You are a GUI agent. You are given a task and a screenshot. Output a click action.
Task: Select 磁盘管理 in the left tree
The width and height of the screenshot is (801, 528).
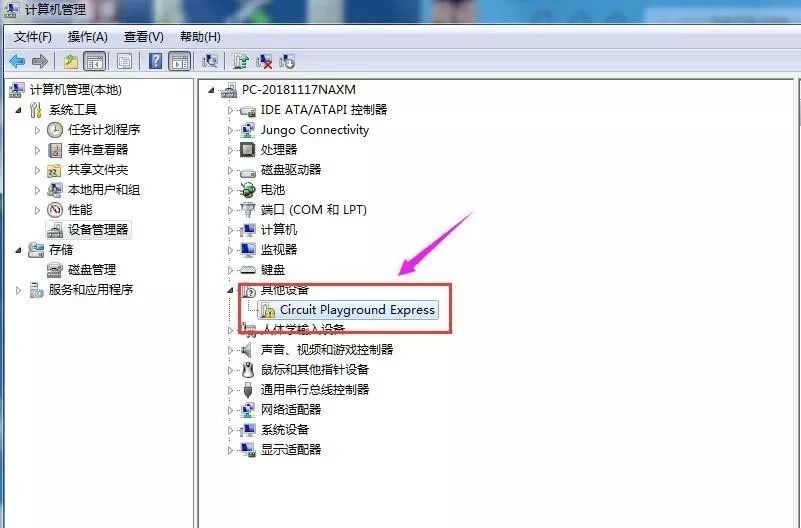click(x=92, y=270)
